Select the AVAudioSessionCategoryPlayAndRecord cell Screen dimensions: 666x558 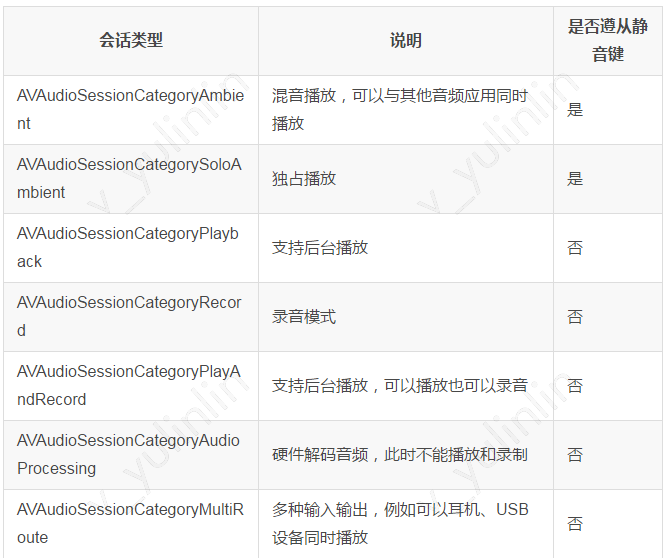(x=129, y=386)
